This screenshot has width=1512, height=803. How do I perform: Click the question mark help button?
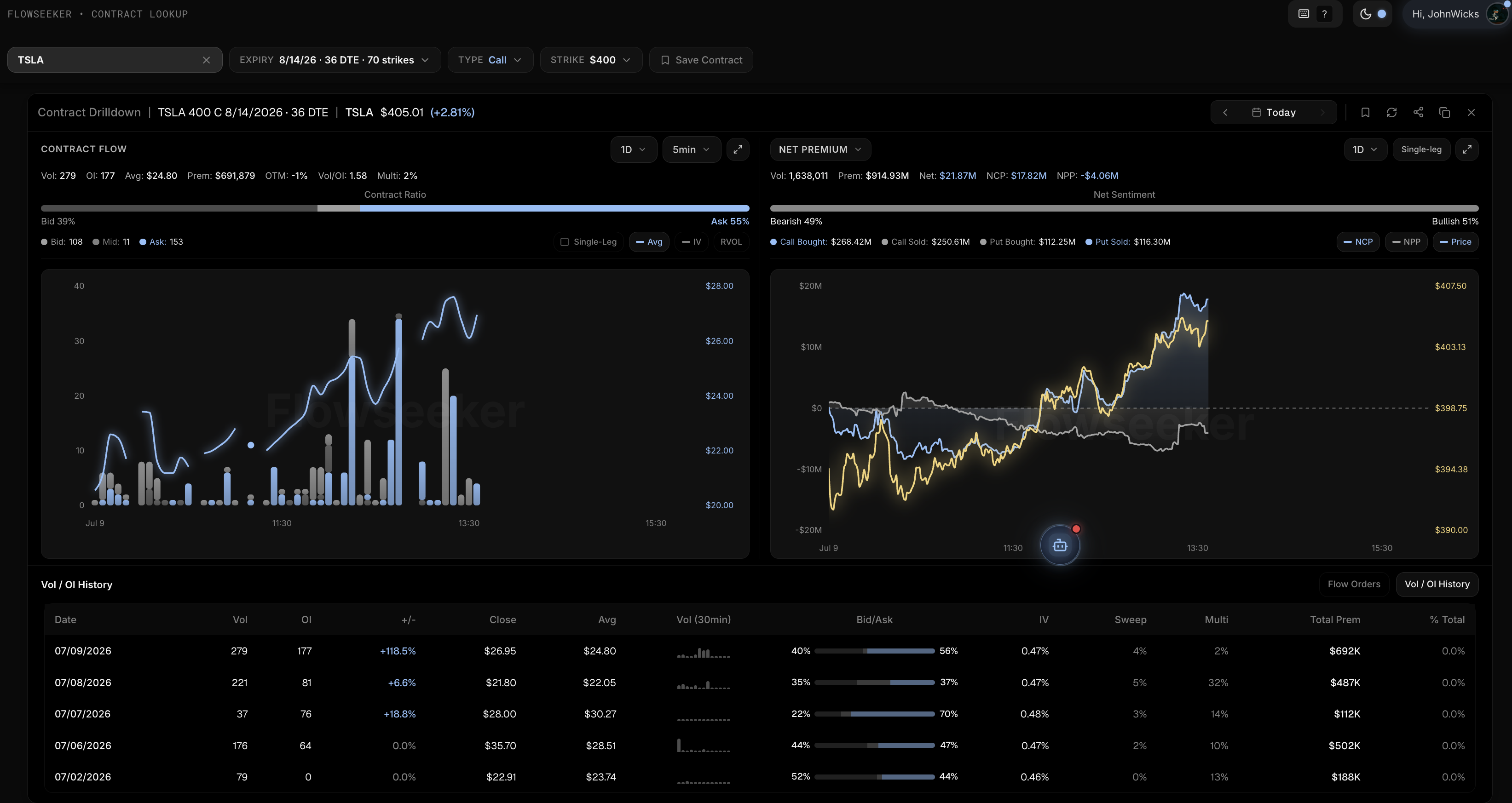(x=1324, y=14)
